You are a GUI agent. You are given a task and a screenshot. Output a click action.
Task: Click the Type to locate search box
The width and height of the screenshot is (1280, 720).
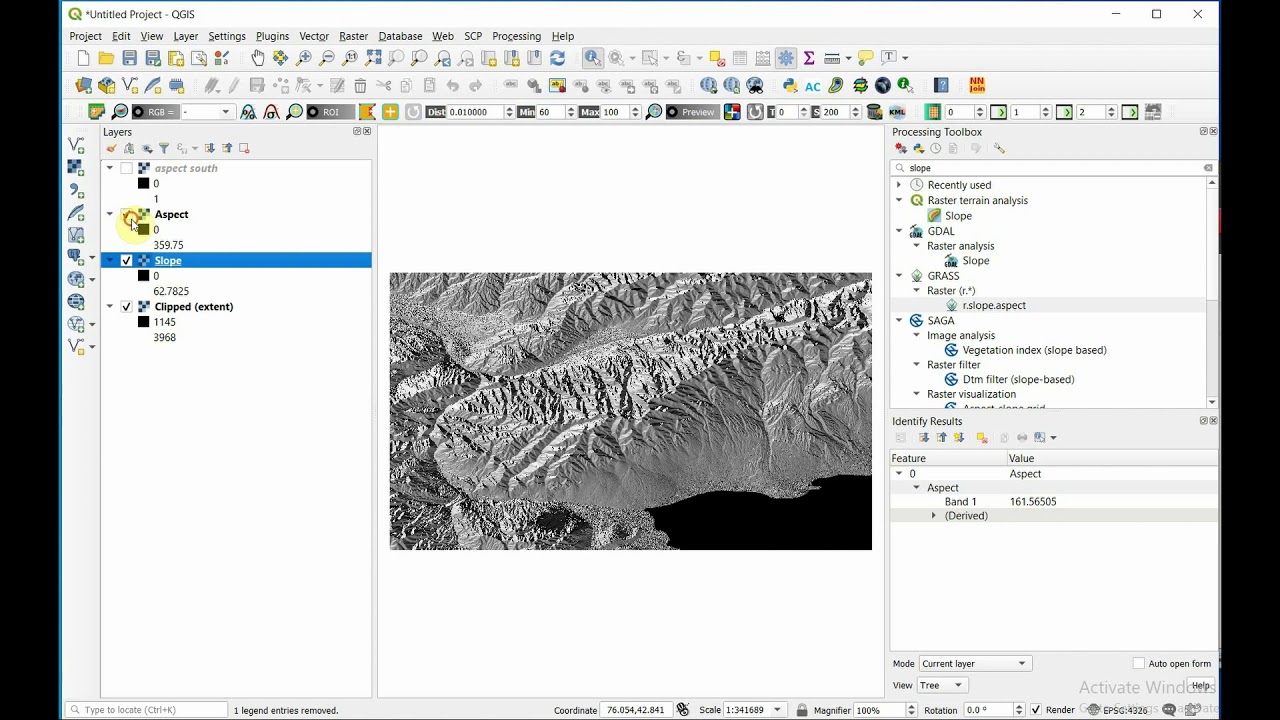147,710
